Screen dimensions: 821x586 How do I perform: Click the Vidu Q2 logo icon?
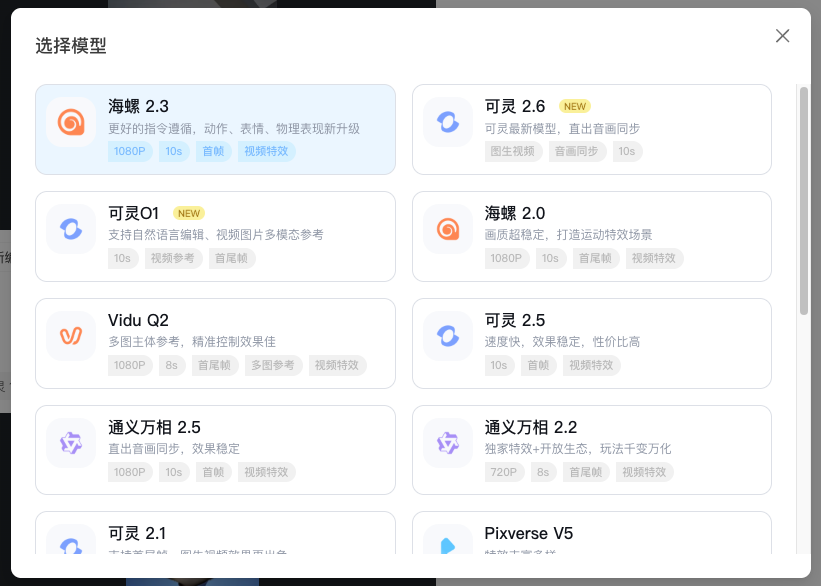[71, 336]
